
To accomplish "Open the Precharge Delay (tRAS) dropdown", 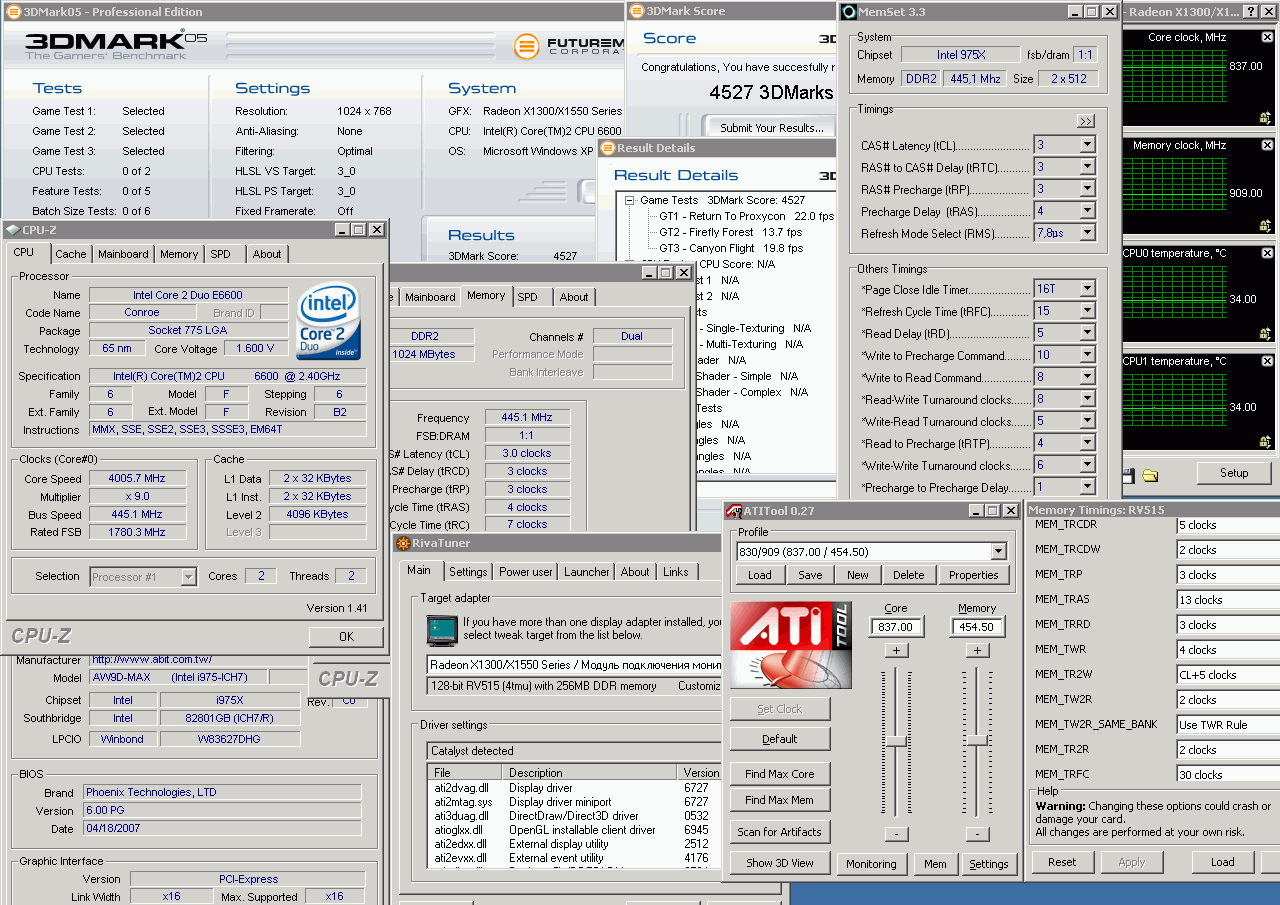I will (x=1087, y=211).
